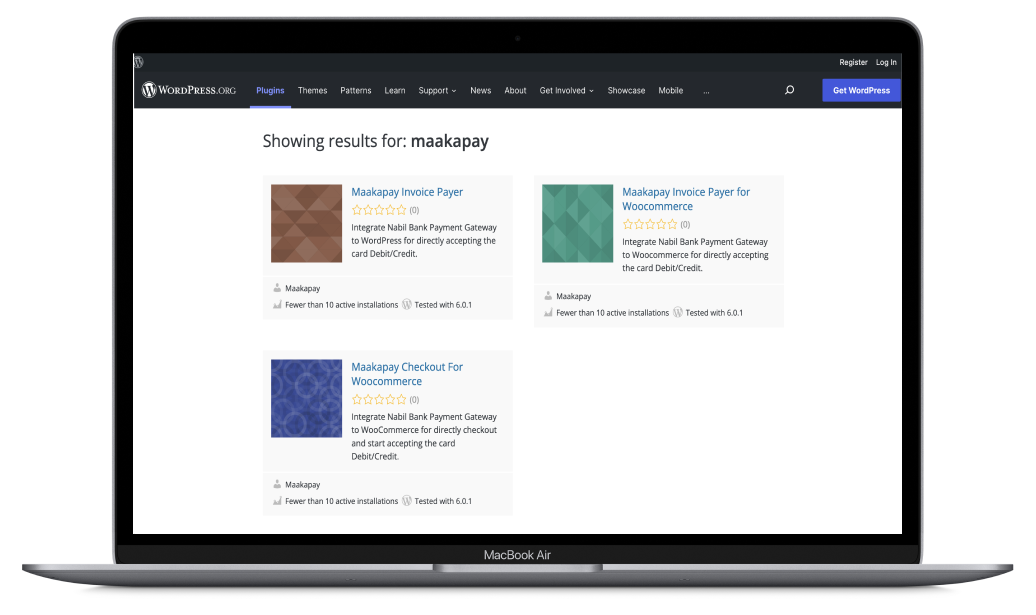Screen dimensions: 1036x615
Task: Click the active installations chart icon under Maakapay Invoice Payer
Action: pos(277,304)
